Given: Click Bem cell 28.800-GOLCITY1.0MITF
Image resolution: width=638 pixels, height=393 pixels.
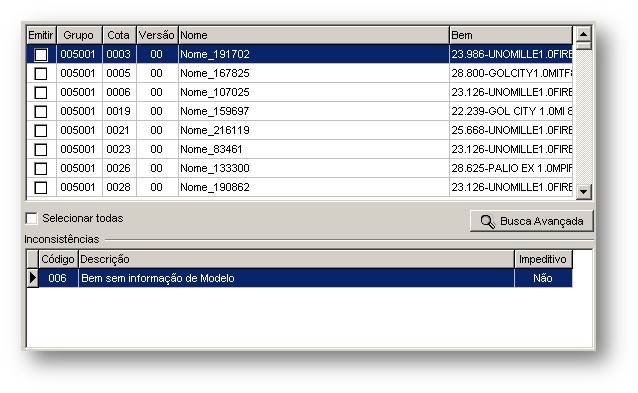Looking at the screenshot, I should pyautogui.click(x=511, y=73).
